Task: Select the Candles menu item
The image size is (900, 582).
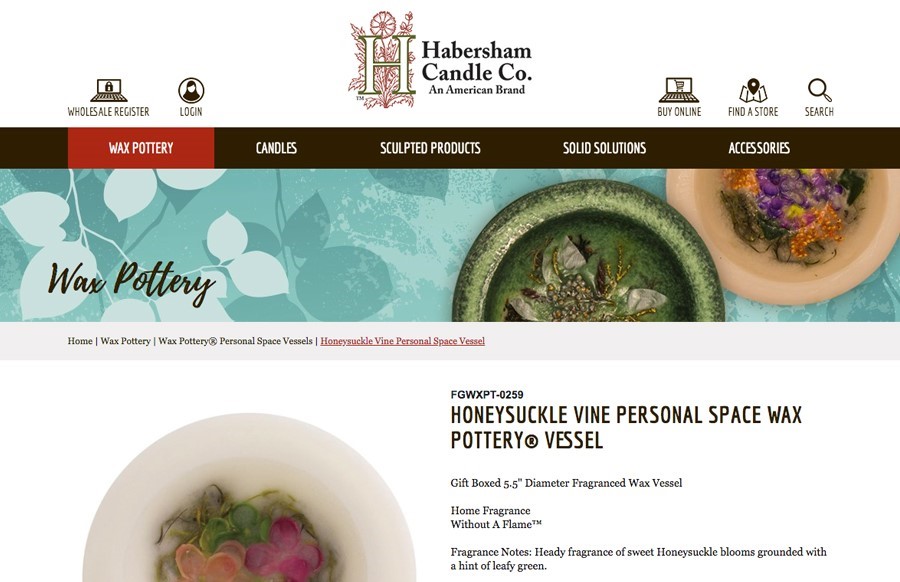Action: pyautogui.click(x=276, y=148)
